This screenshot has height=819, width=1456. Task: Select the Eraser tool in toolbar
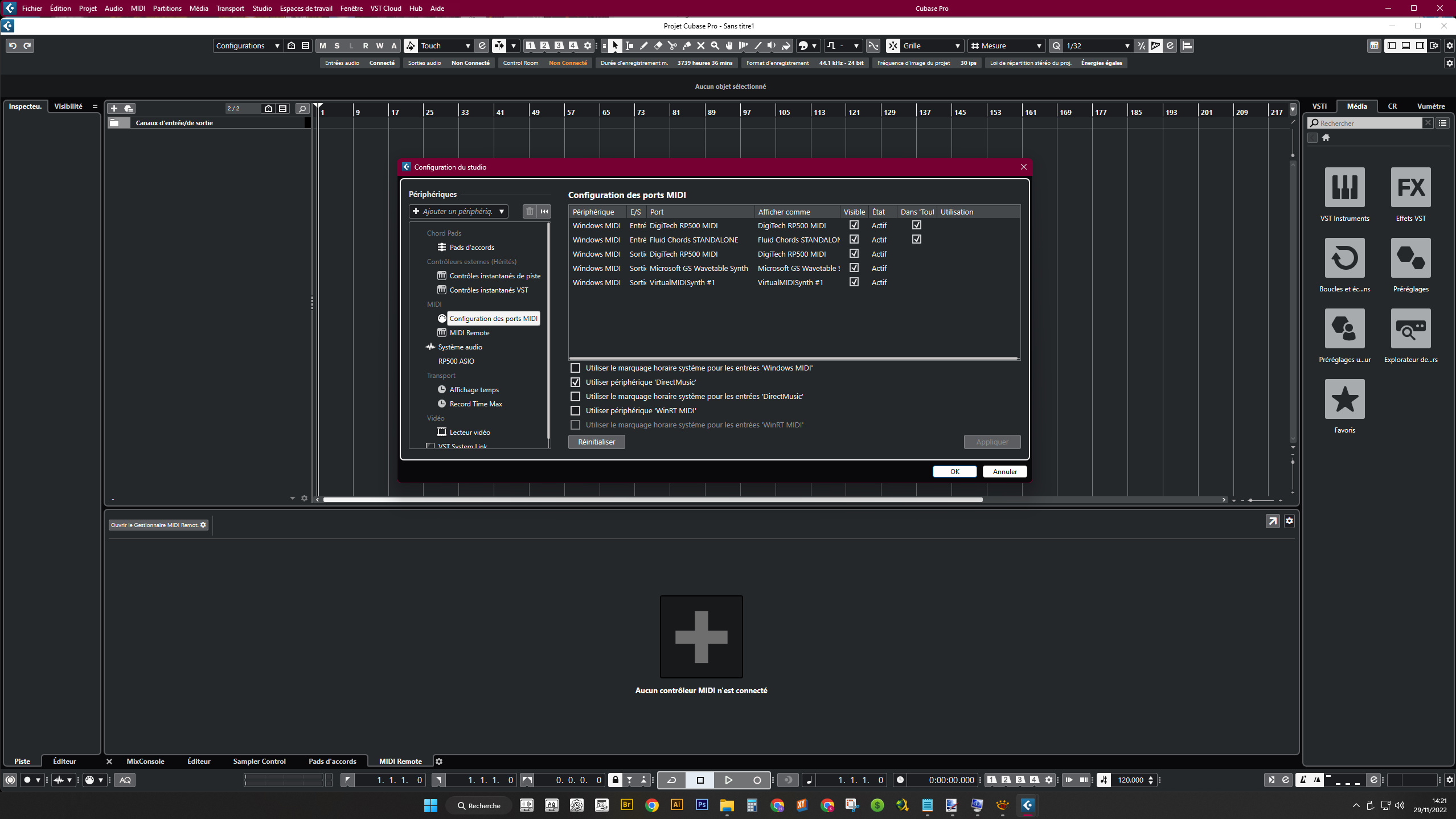tap(658, 46)
